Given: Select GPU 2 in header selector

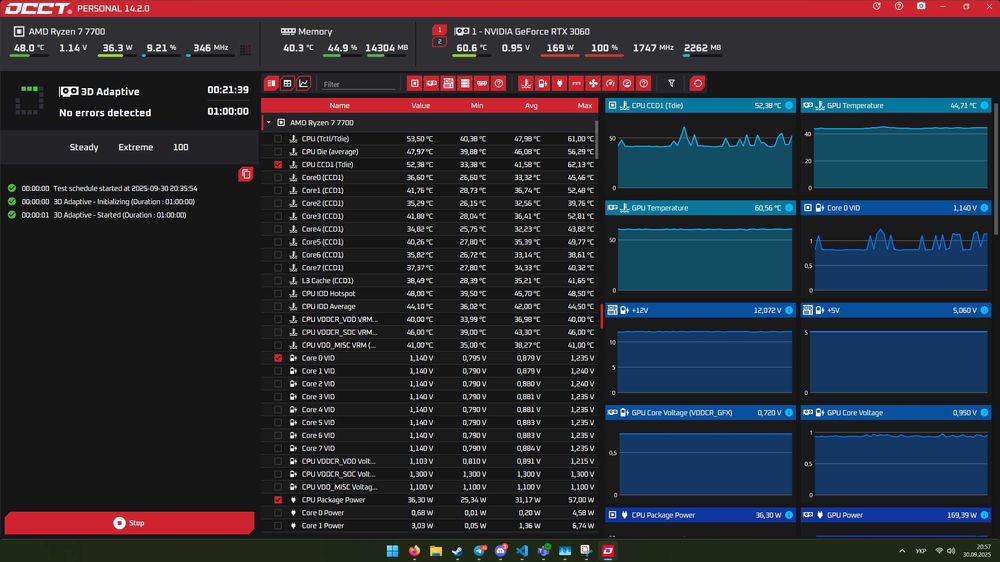Looking at the screenshot, I should (439, 42).
